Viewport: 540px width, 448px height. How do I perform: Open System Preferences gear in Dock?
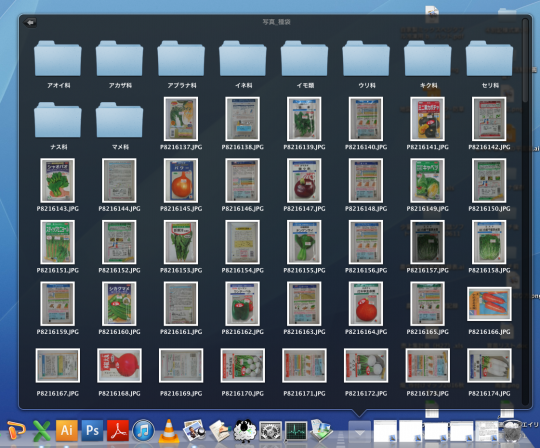pos(271,431)
